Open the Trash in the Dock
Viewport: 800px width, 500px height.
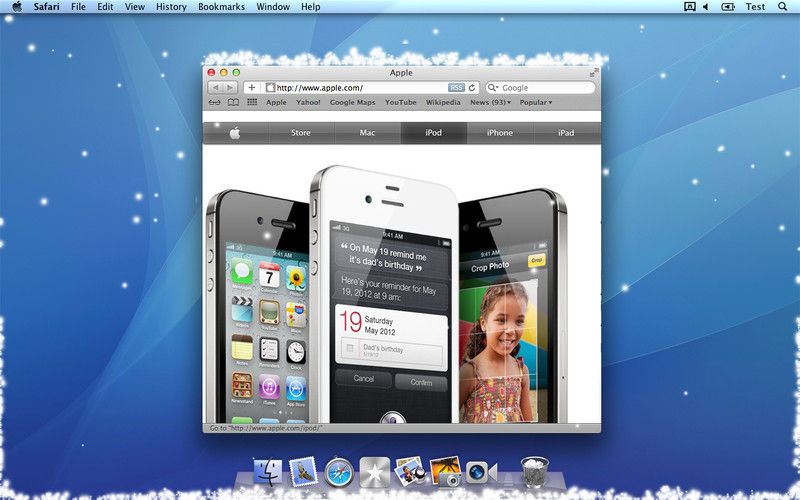click(x=535, y=472)
